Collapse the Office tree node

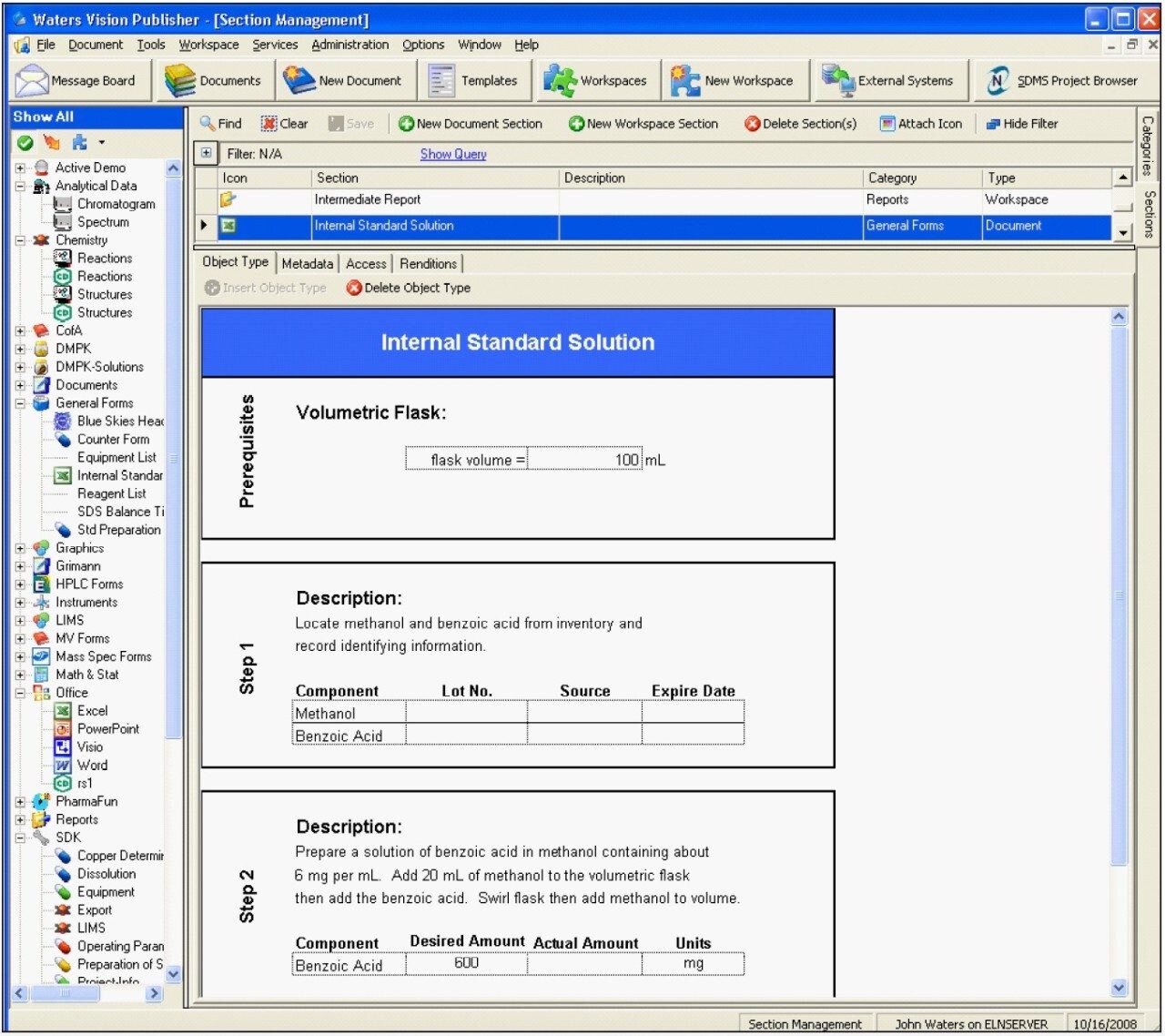click(21, 693)
